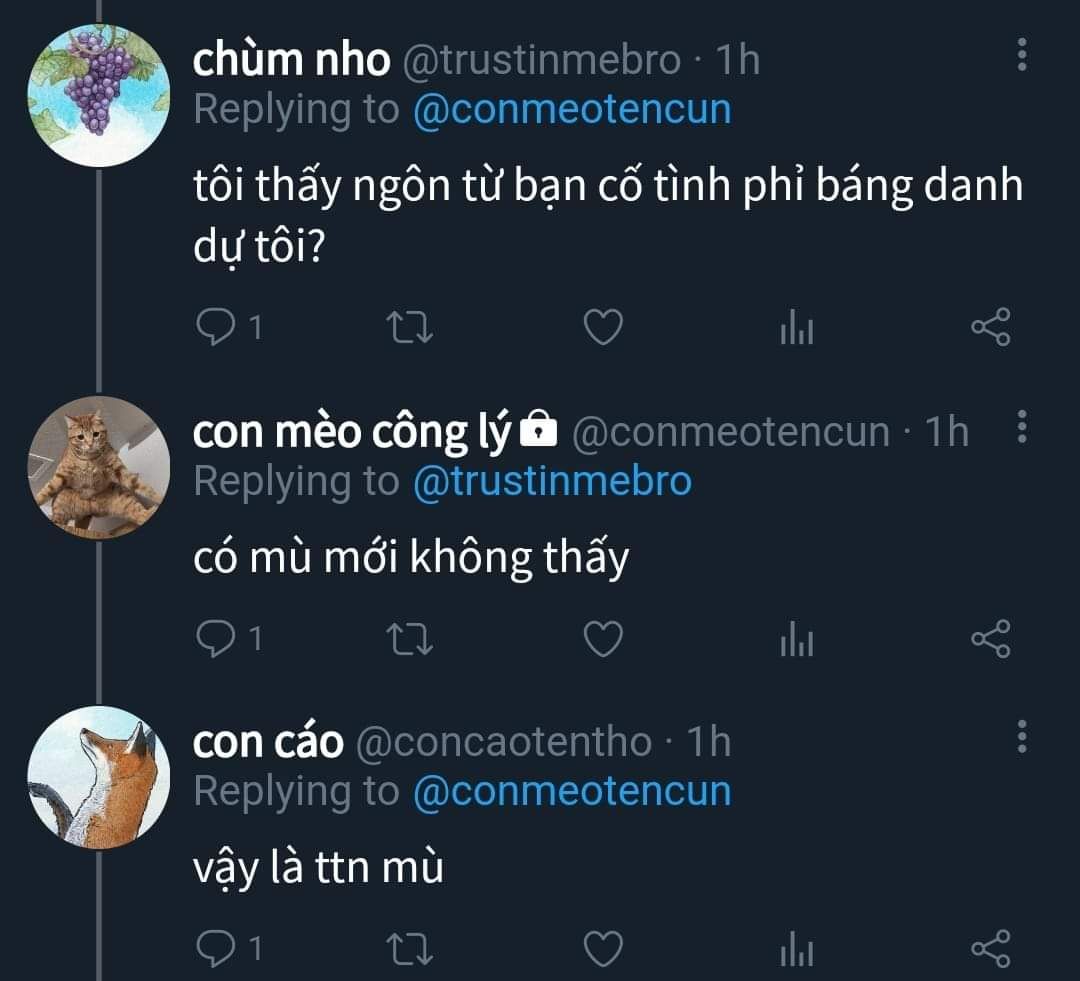
Task: View chùm nho's grape profile picture
Action: [x=98, y=95]
